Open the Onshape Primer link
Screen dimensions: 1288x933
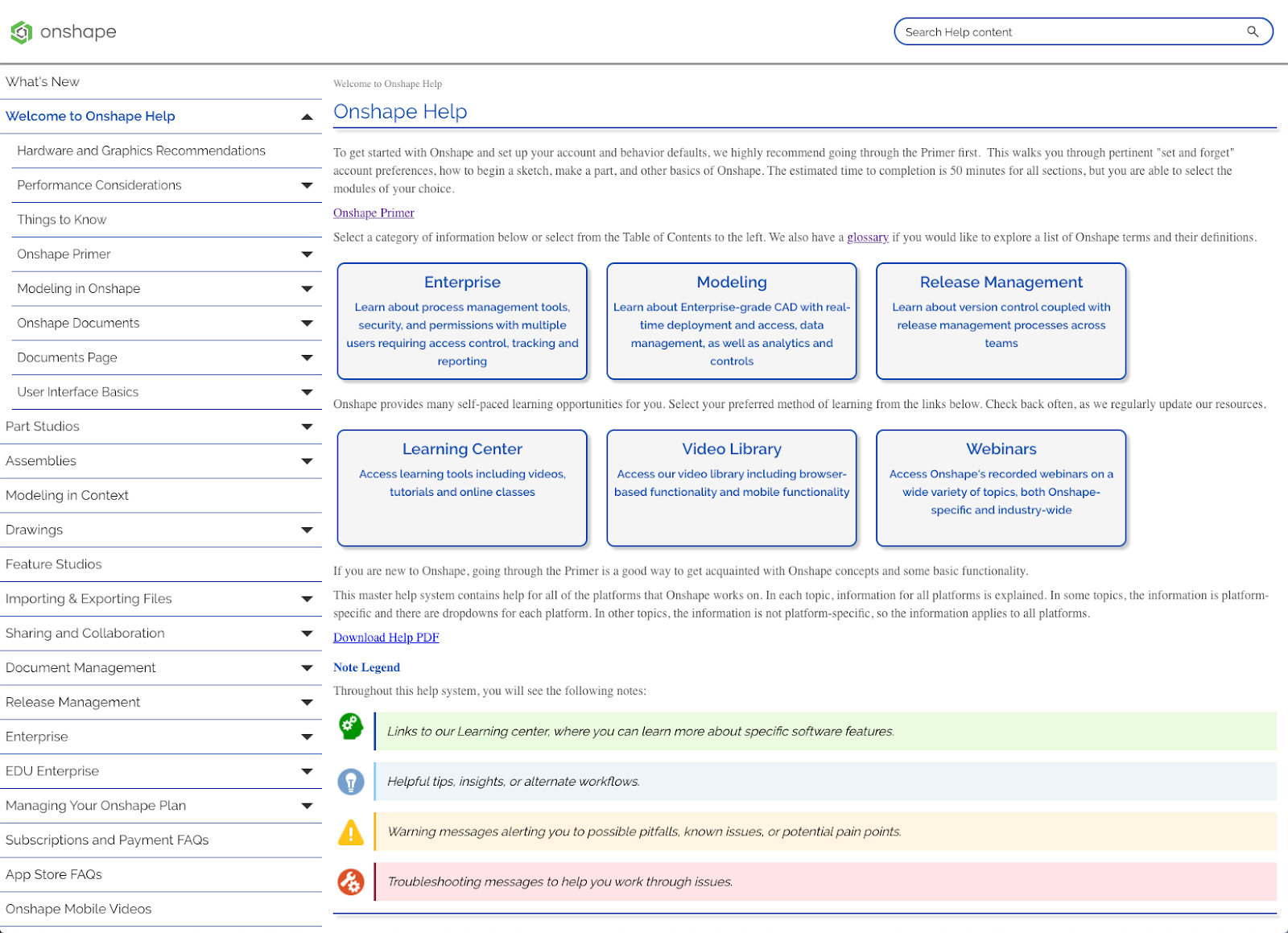coord(374,213)
